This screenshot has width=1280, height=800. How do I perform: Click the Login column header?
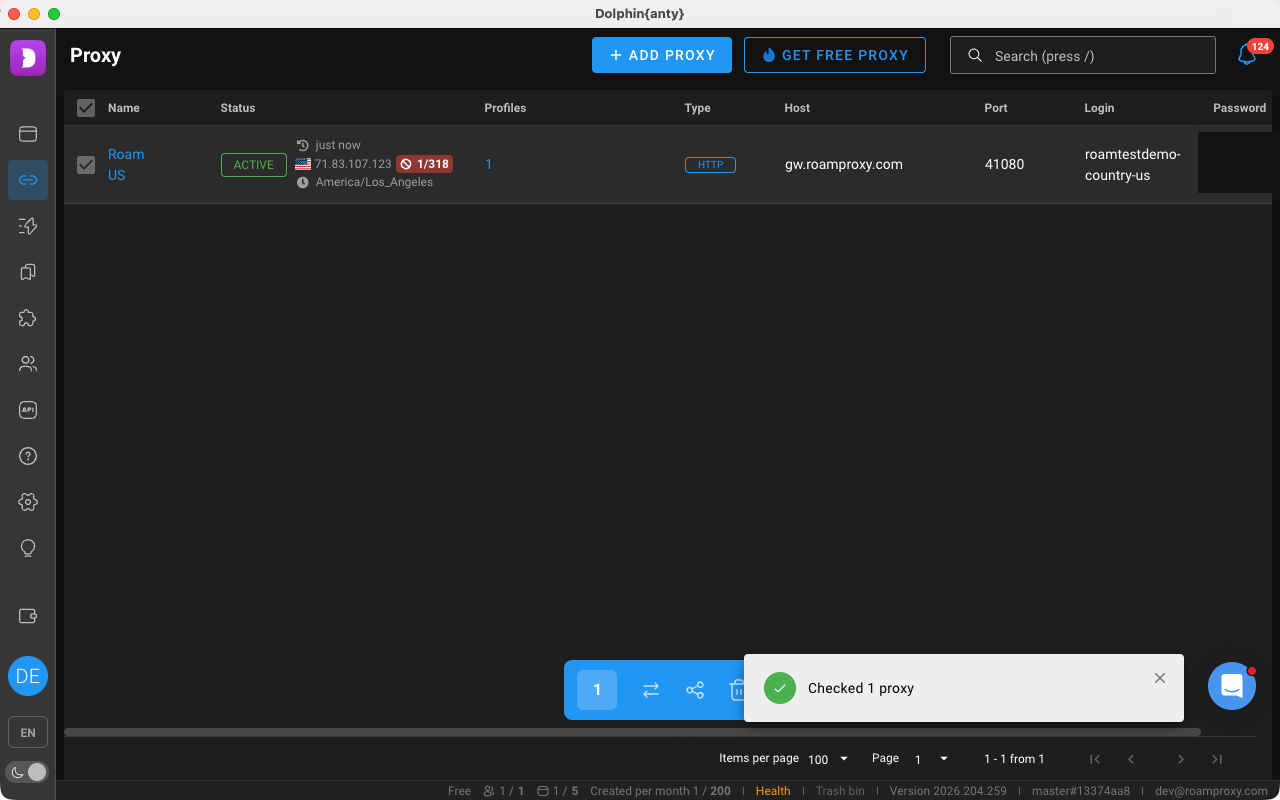pos(1099,108)
